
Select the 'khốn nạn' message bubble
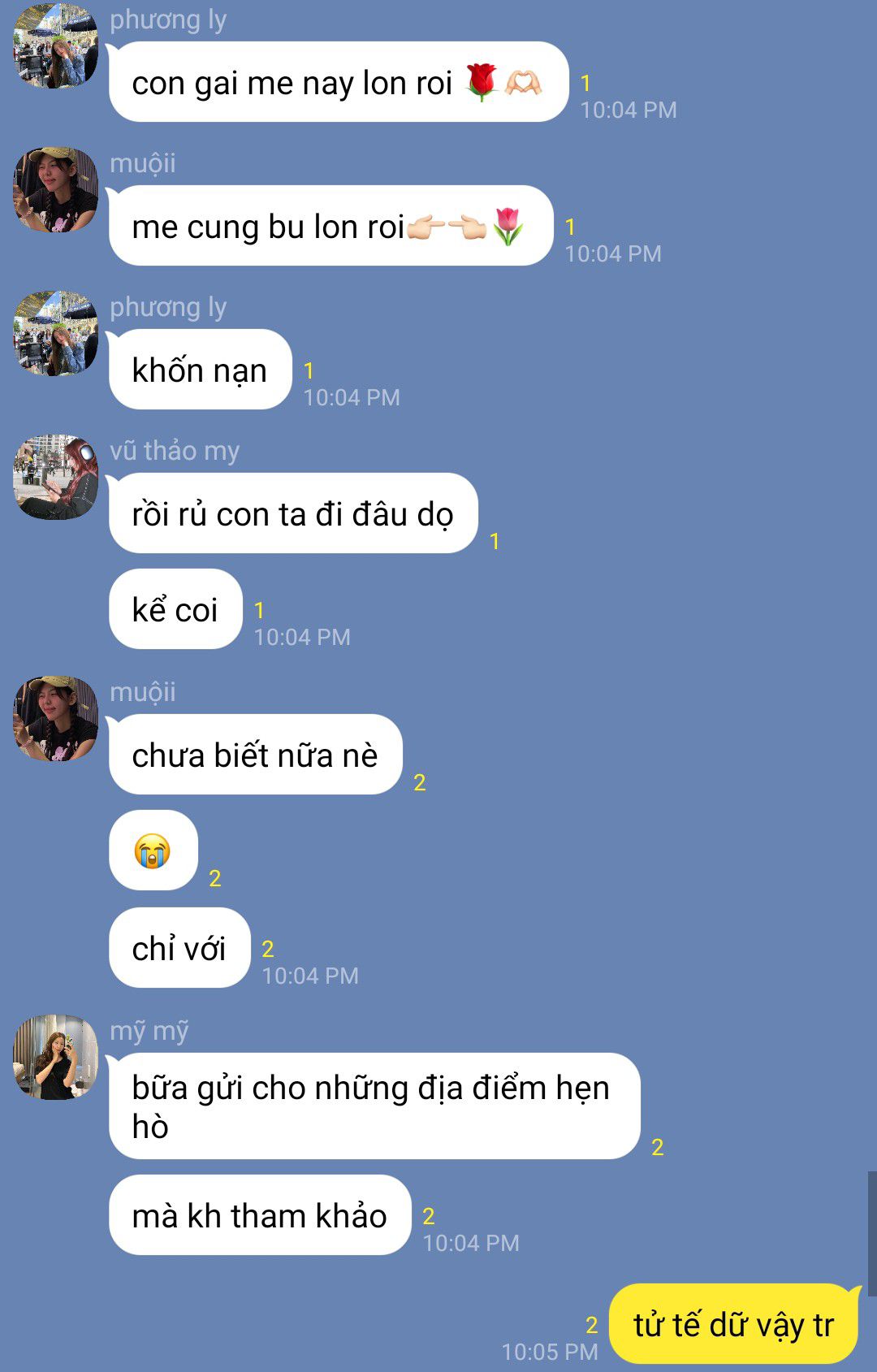201,370
